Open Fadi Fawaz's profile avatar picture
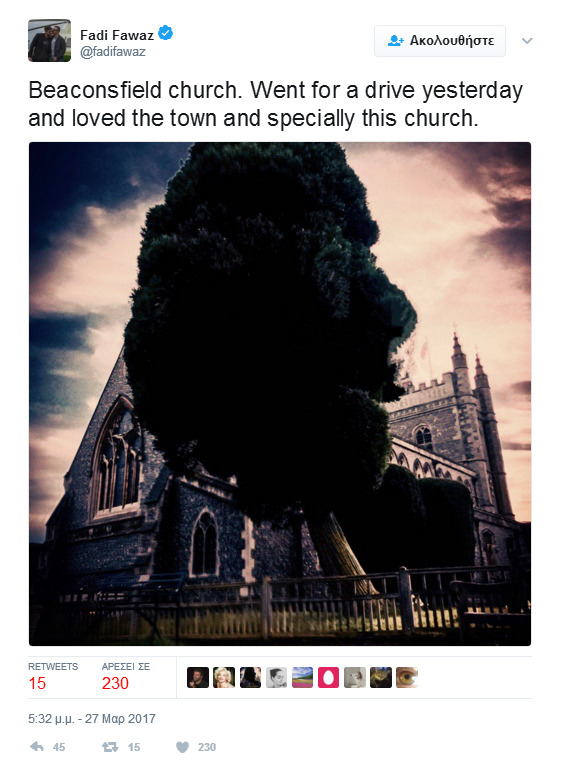Screen dimensions: 563x784 49,40
